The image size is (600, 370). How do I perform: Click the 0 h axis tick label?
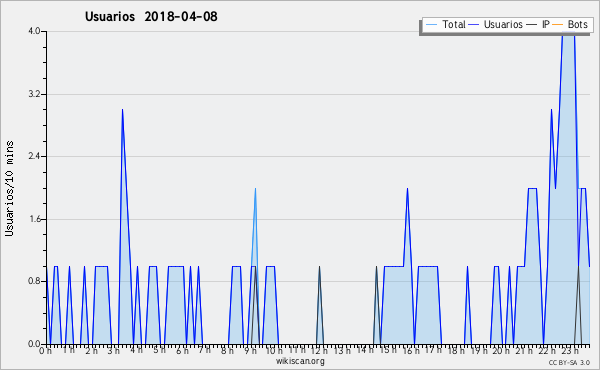[x=46, y=350]
